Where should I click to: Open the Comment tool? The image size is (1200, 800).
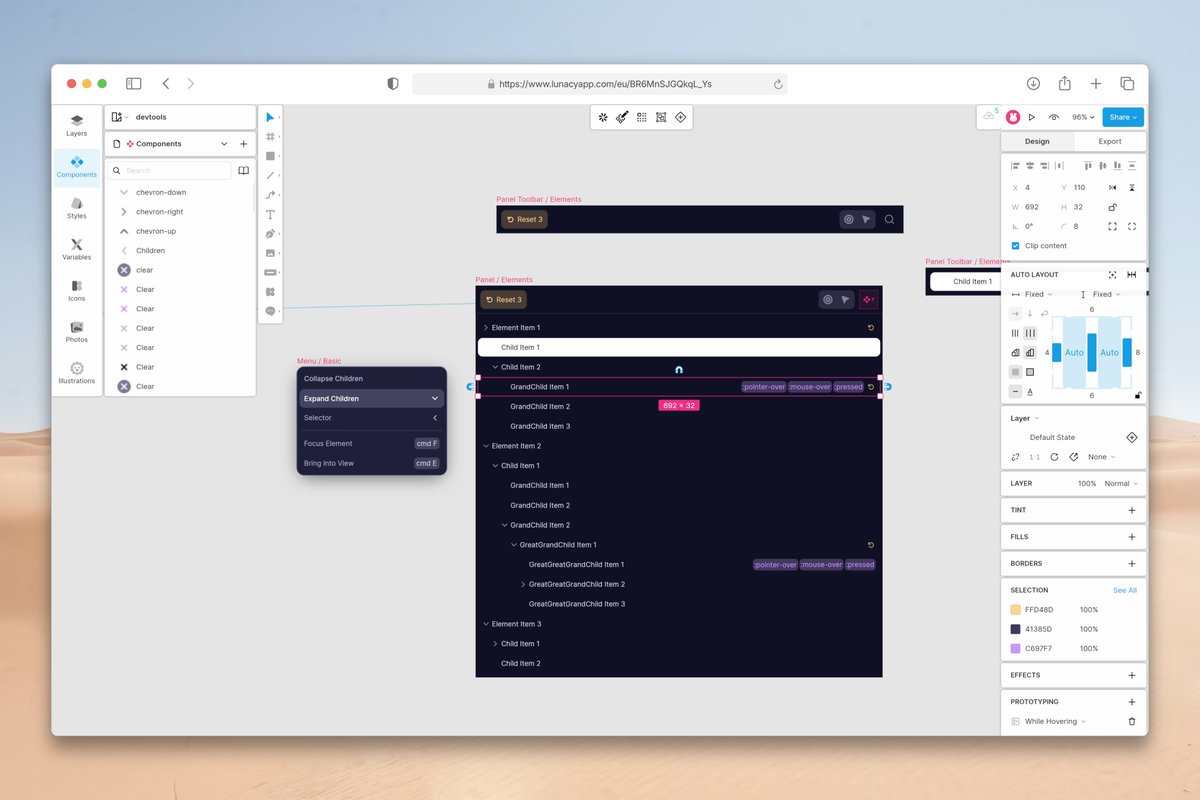pos(270,311)
